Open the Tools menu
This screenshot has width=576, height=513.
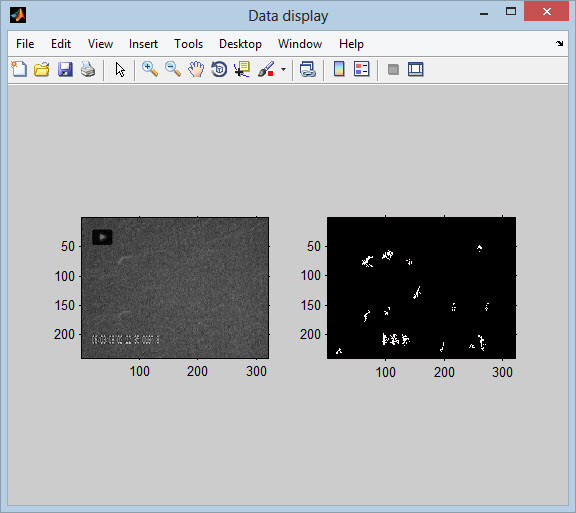(x=188, y=44)
